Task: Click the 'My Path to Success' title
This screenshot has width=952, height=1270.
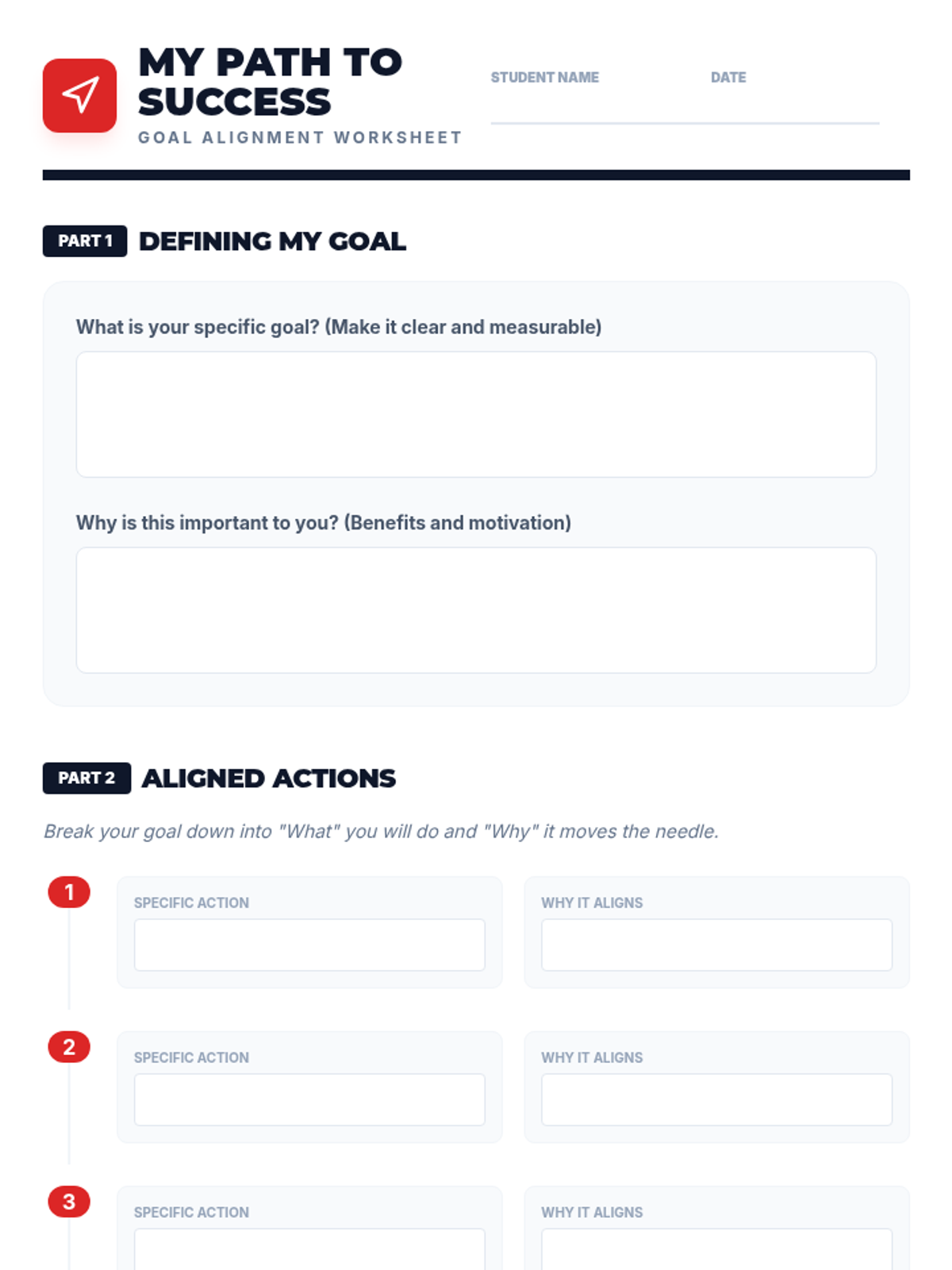Action: (270, 82)
